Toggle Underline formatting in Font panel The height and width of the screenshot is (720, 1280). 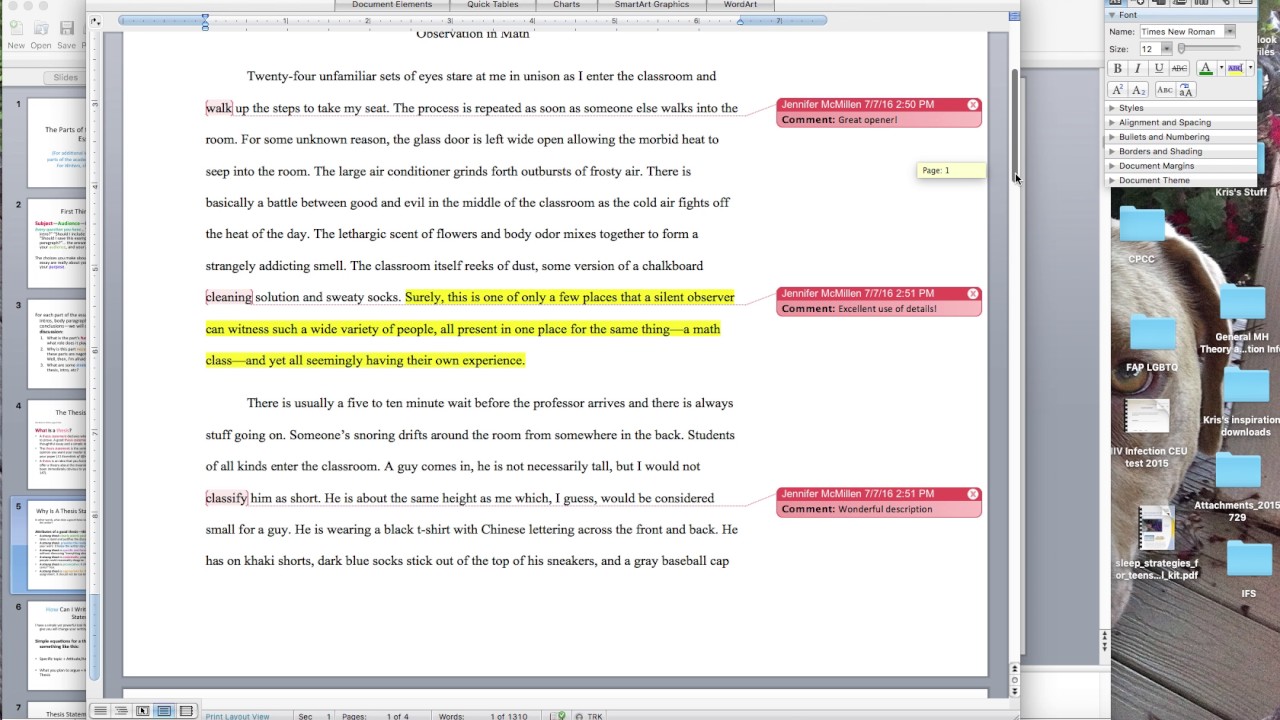point(1158,68)
